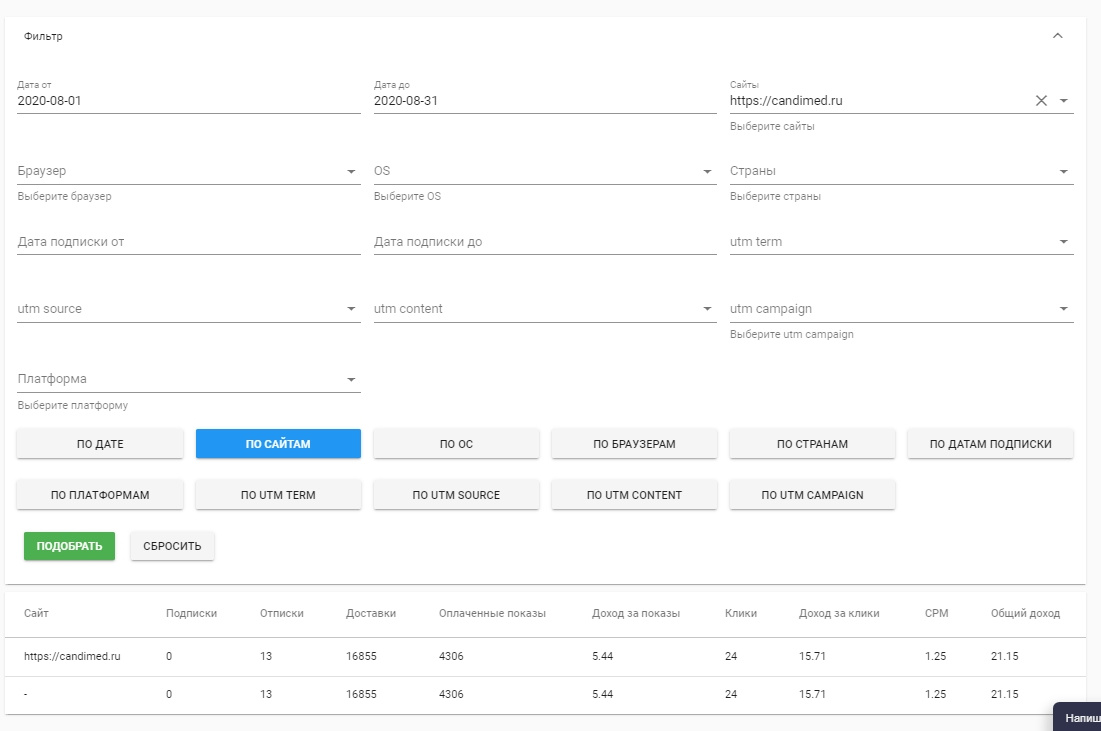The width and height of the screenshot is (1101, 731).
Task: Clear the selected candimed.ru site
Action: pos(1041,100)
